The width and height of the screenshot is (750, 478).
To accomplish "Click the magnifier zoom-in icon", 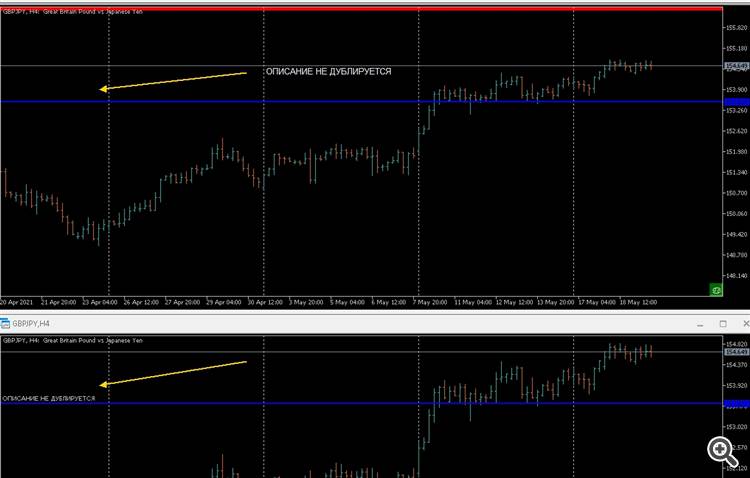I will (x=722, y=451).
